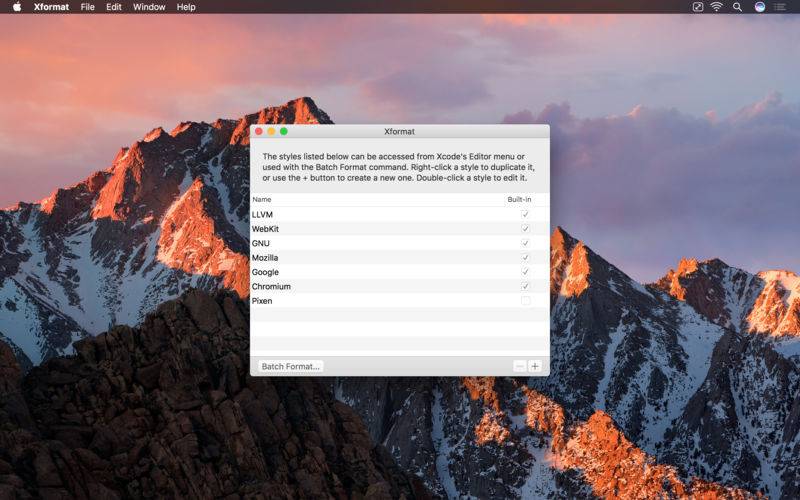Select the GNU style row
800x500 pixels.
(x=399, y=243)
